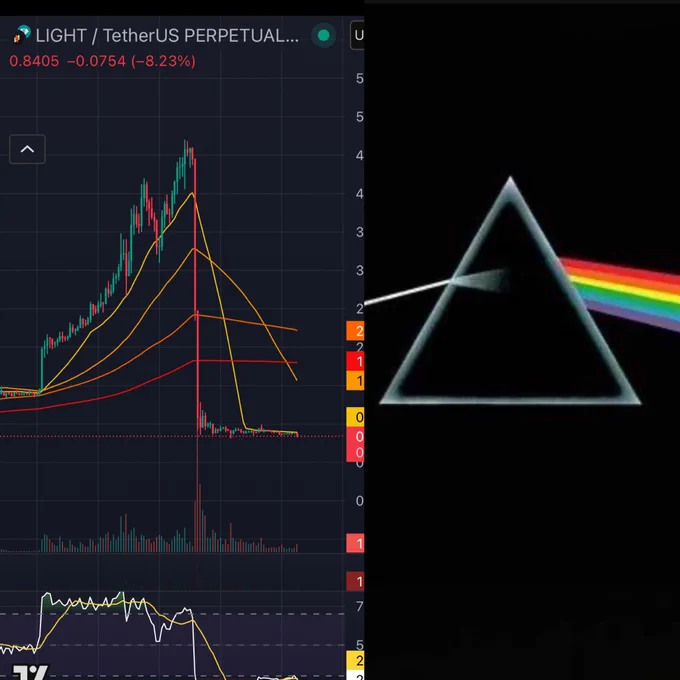Click the red price change text 0.8405 −0.0754

102,61
